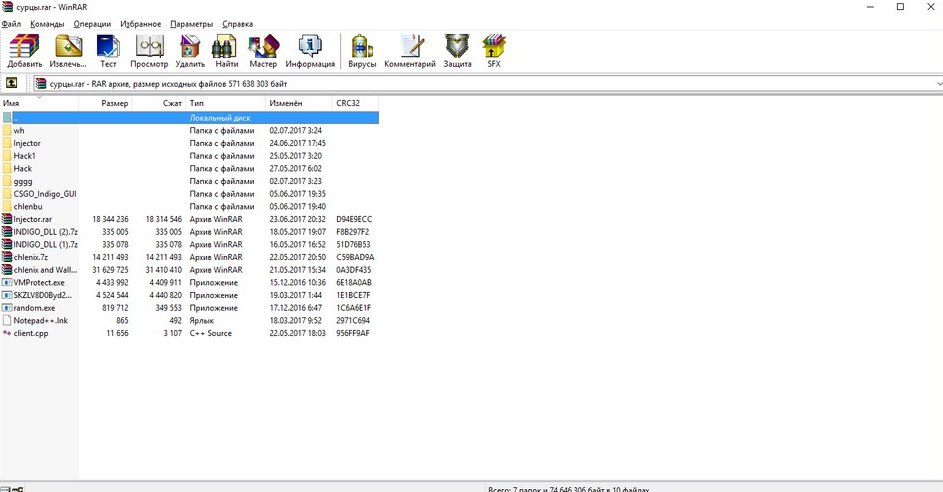
Task: Open the Просмотр (View) tool
Action: click(149, 51)
